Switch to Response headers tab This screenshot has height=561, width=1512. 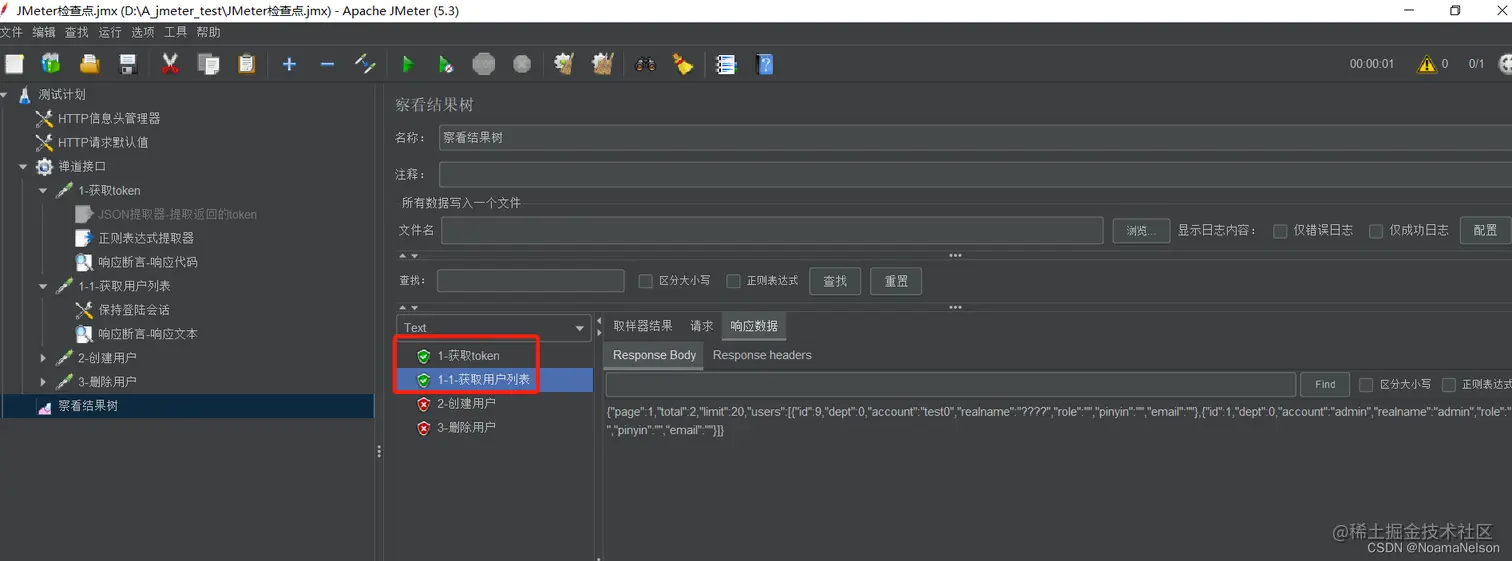pos(762,355)
